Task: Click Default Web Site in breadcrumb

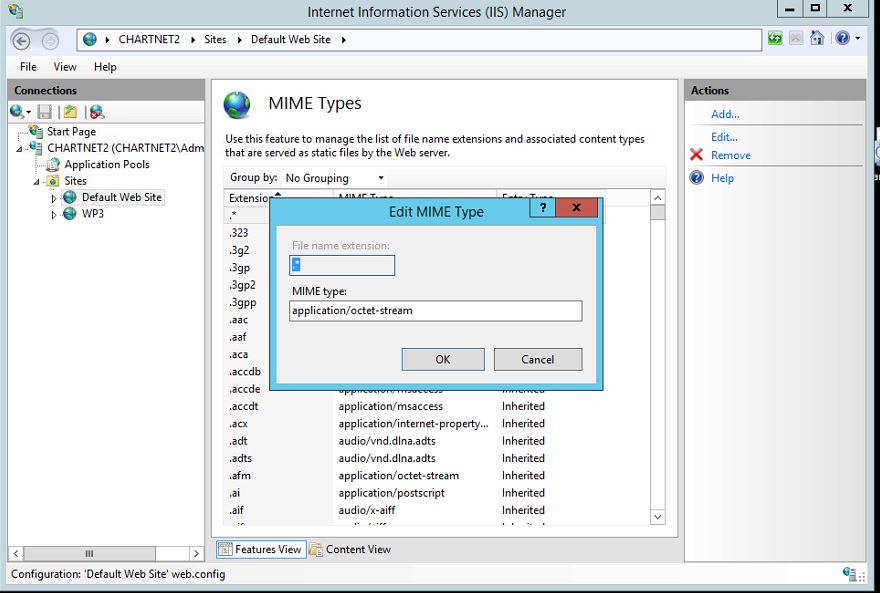Action: (x=291, y=39)
